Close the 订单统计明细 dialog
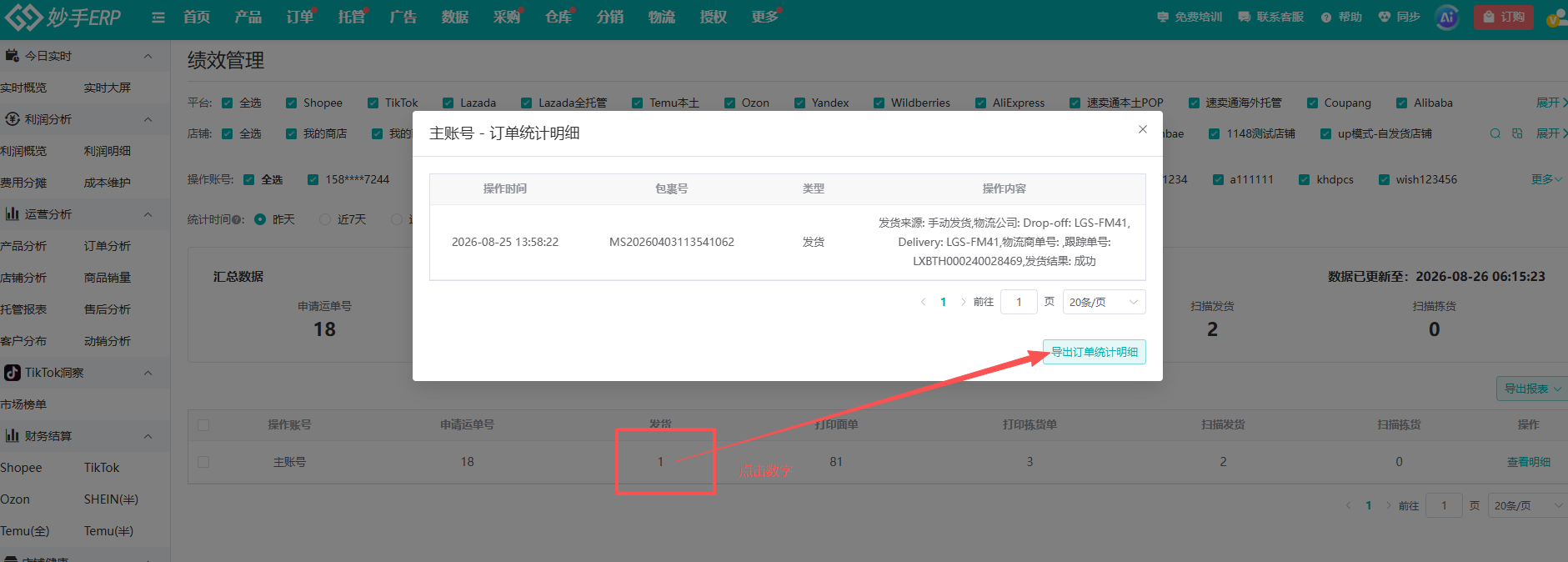Viewport: 1568px width, 562px height. click(1143, 129)
